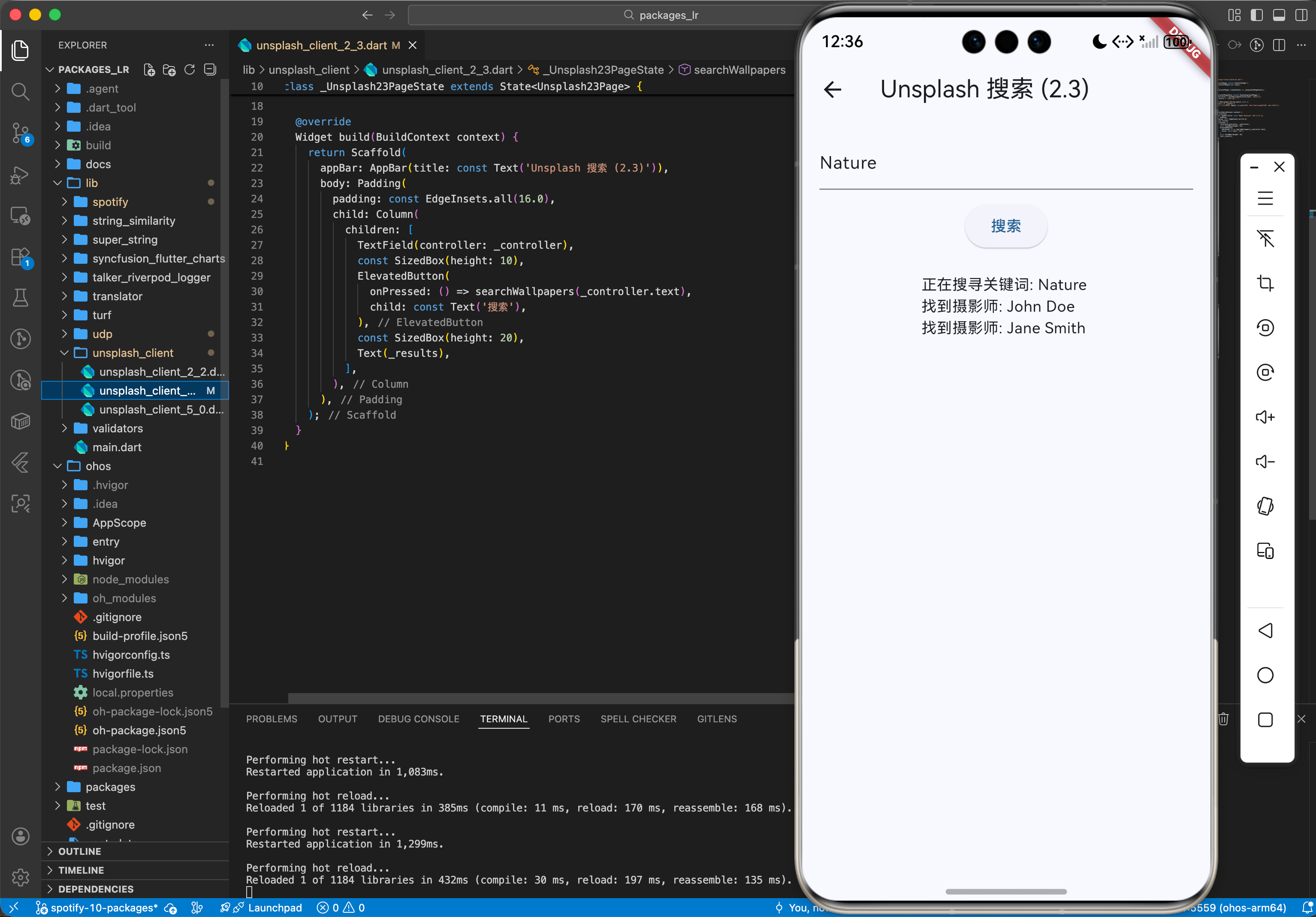Toggle the bottom panel layout button
This screenshot has height=917, width=1316.
point(1279,15)
